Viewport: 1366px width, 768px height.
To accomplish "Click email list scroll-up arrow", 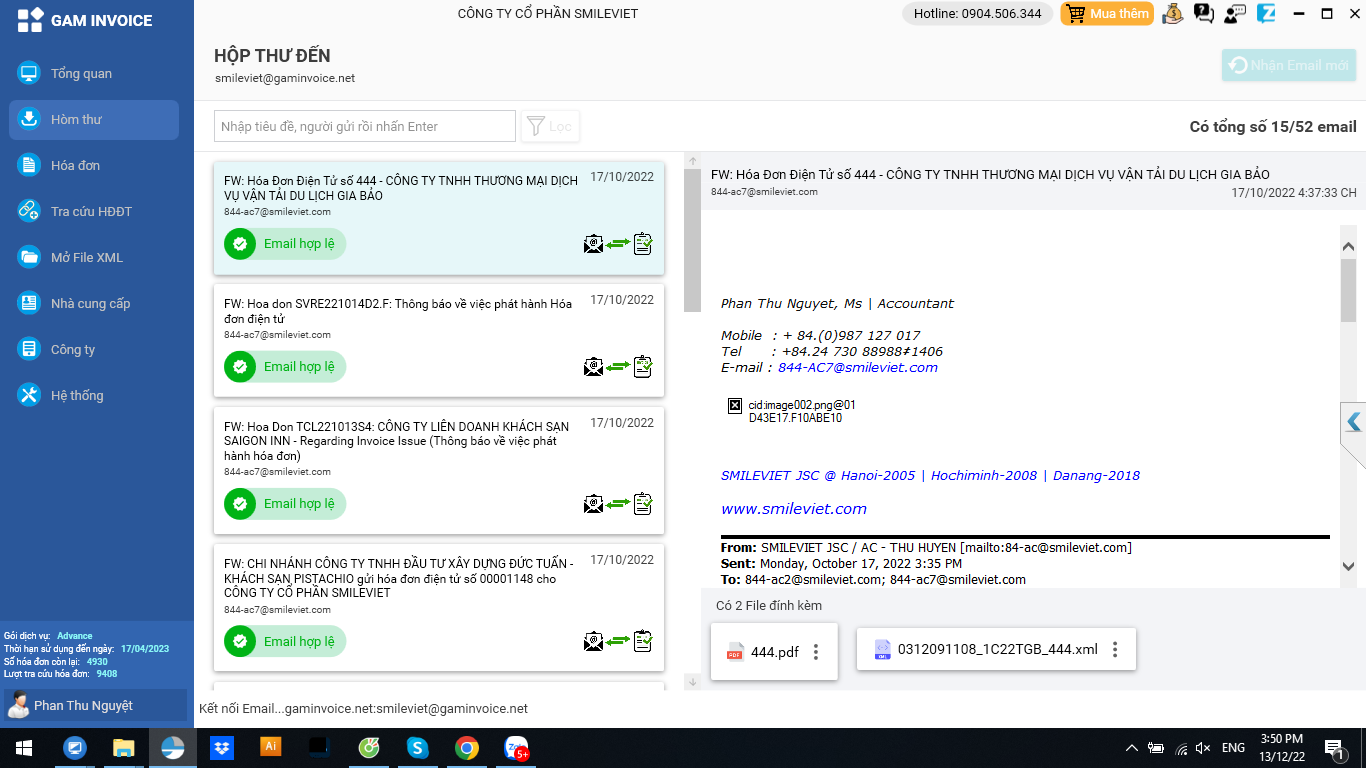I will coord(692,160).
